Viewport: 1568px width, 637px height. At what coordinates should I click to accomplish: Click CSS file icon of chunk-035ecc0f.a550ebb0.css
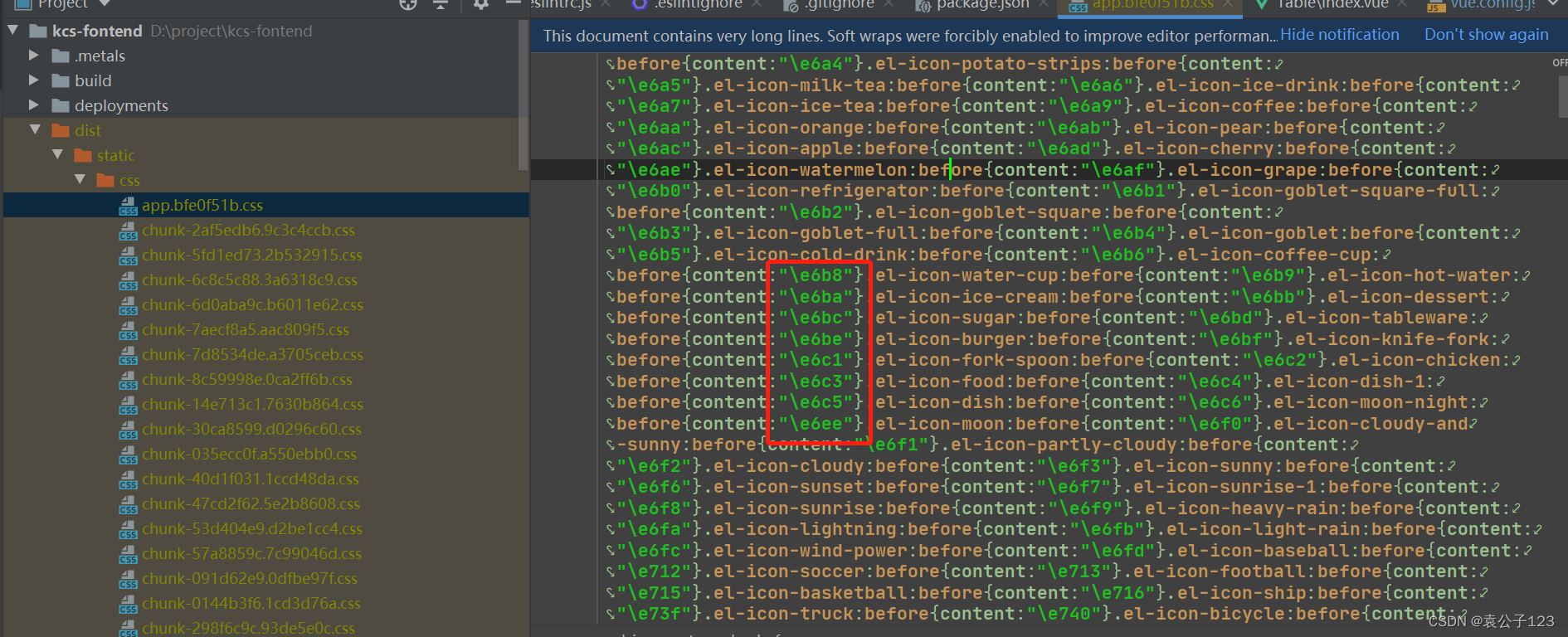click(x=128, y=455)
